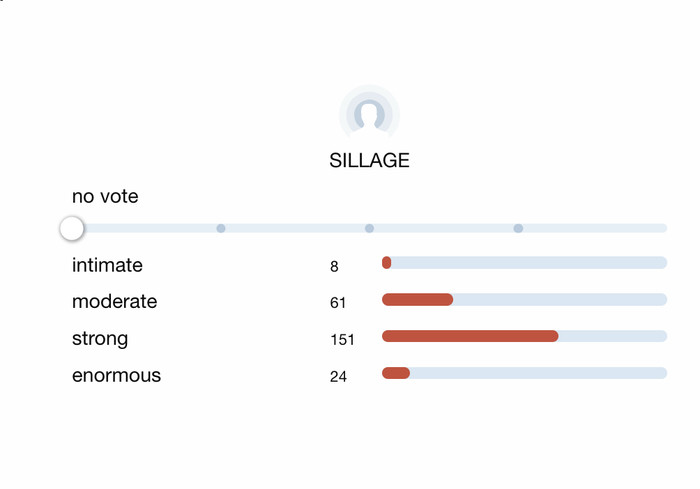Click the red intimate result bar
Viewport: 700px width, 489px height.
pos(387,263)
